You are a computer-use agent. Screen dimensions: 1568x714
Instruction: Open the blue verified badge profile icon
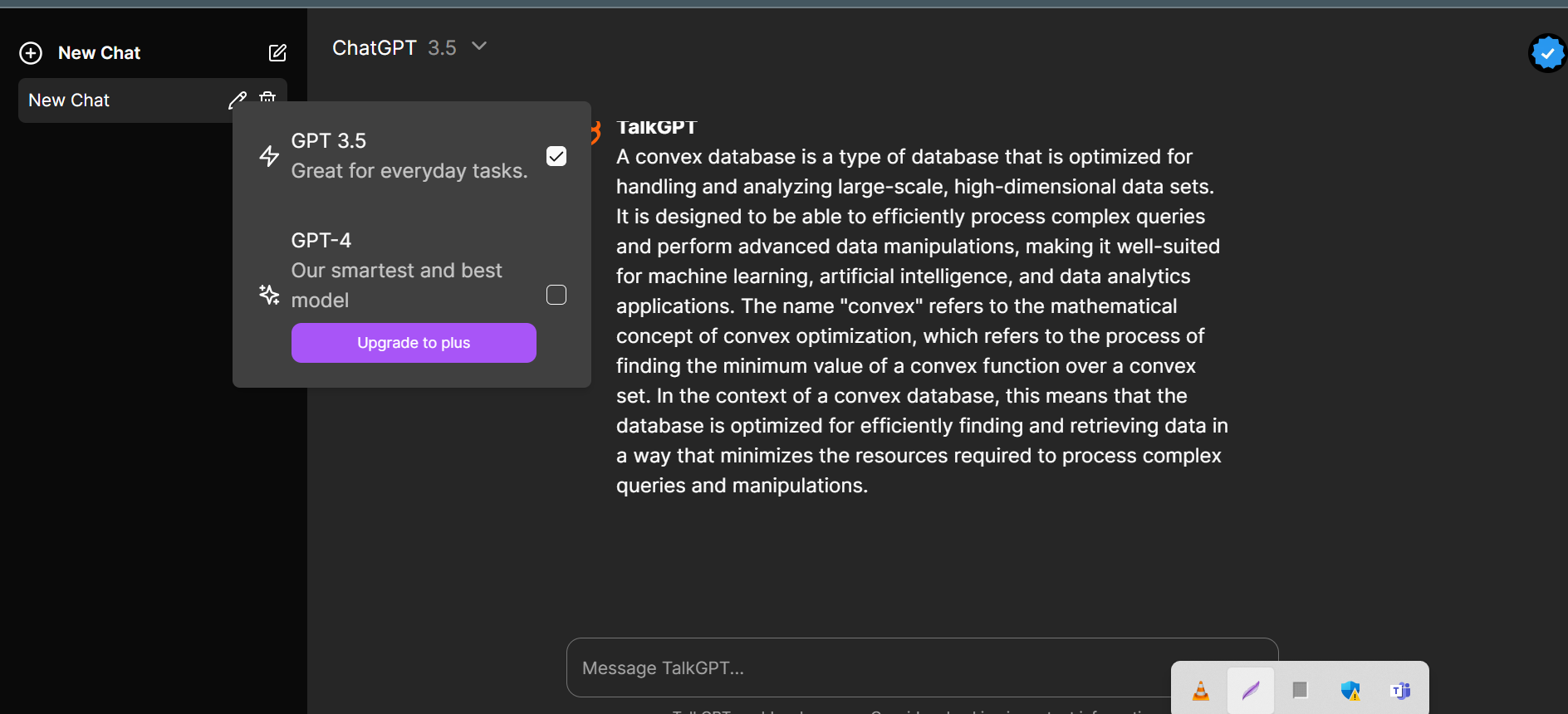1547,53
